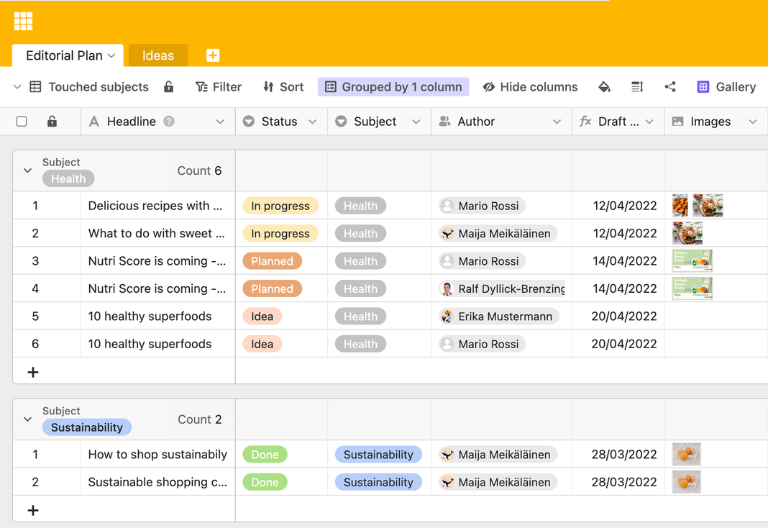Open the paint bucket row color formatting

tap(604, 87)
